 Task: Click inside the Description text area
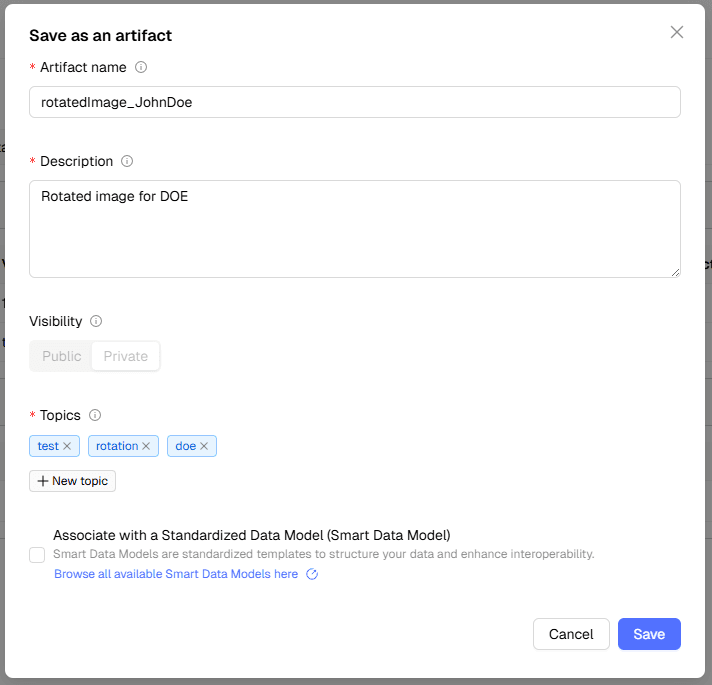[354, 228]
